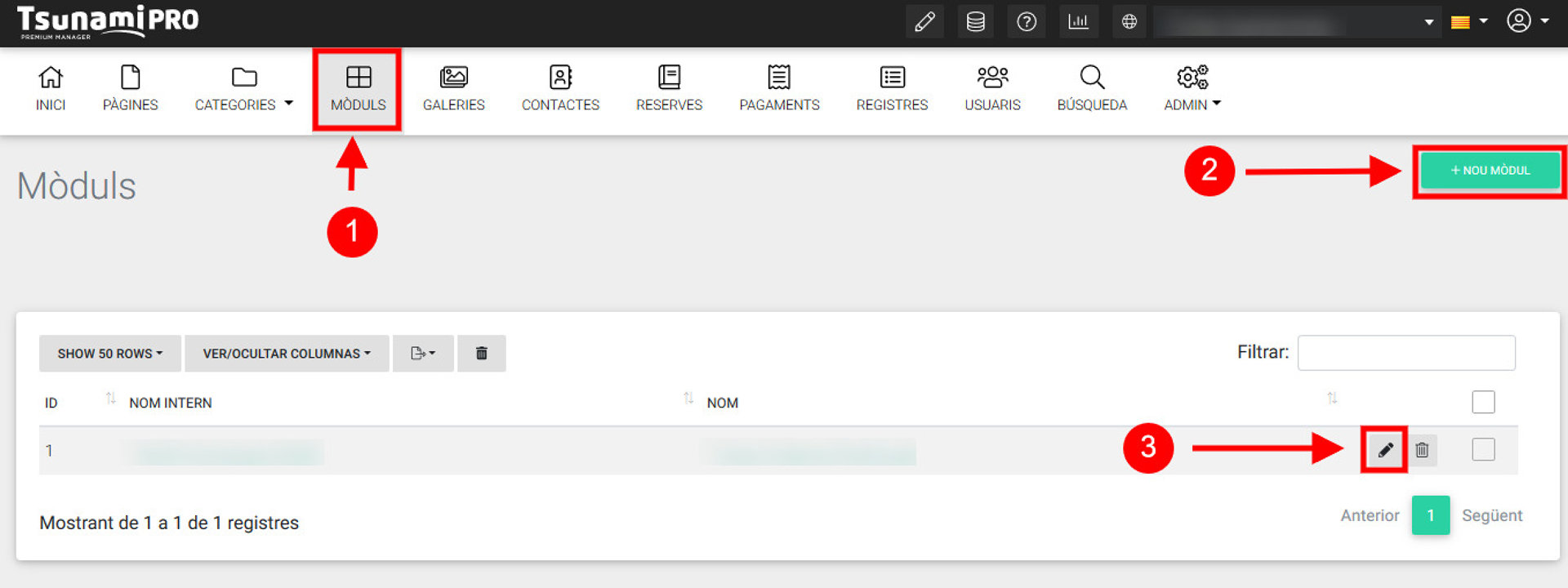Go to the Galeries menu item
This screenshot has height=588, width=1568.
453,89
